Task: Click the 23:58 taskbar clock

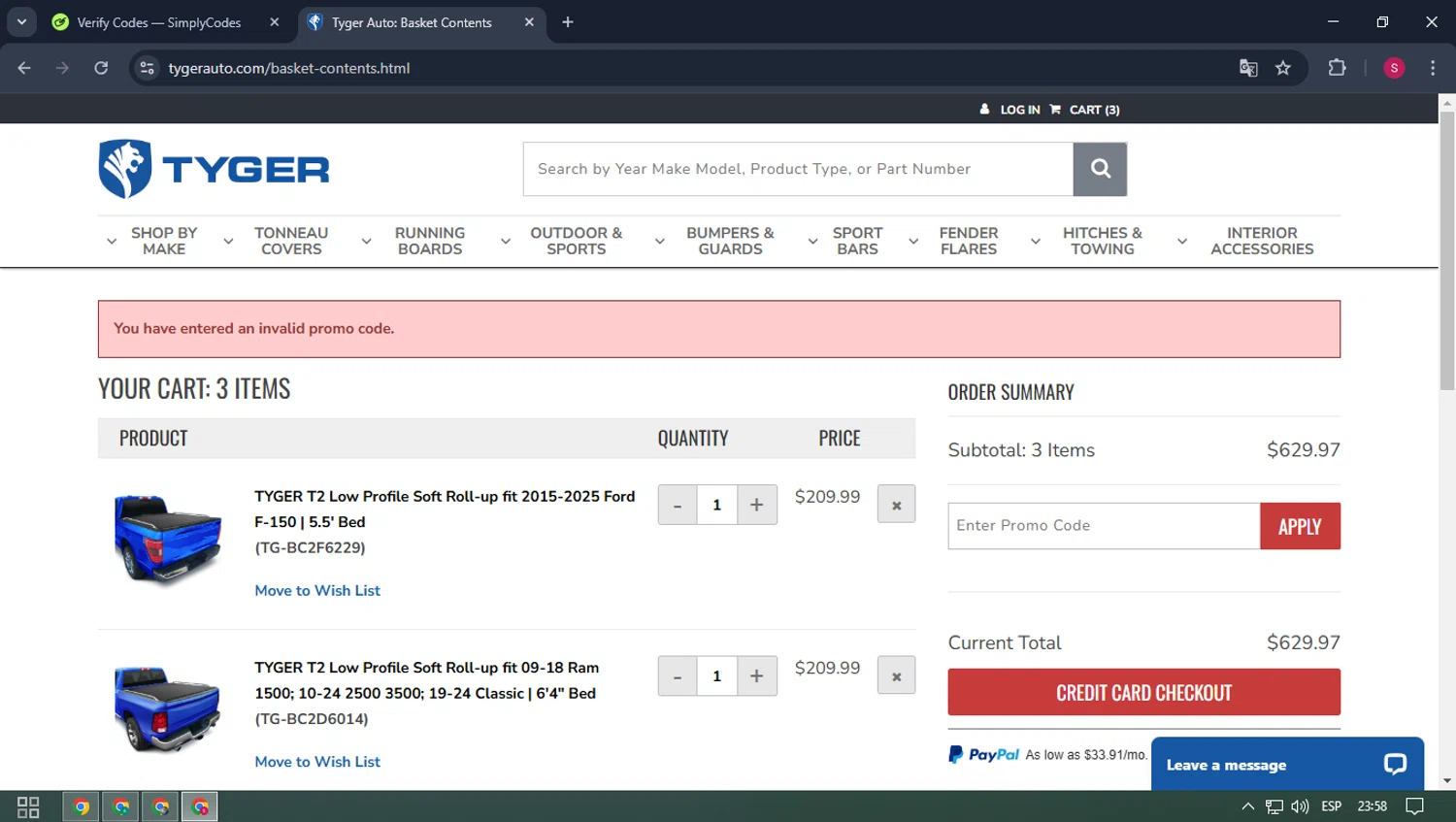Action: click(x=1372, y=806)
